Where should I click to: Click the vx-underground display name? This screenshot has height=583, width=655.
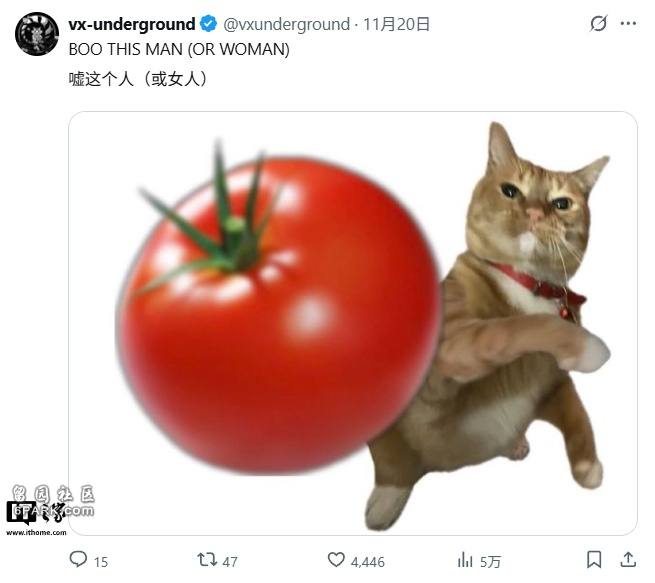(132, 24)
